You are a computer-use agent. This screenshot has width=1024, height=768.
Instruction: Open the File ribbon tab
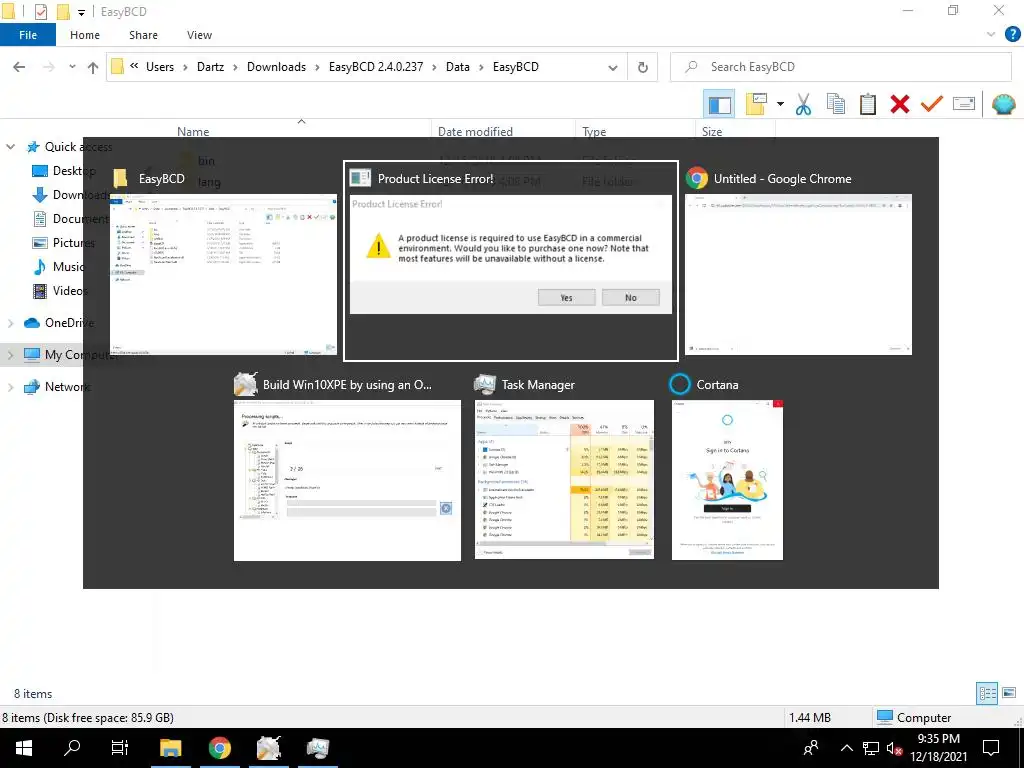pyautogui.click(x=28, y=35)
